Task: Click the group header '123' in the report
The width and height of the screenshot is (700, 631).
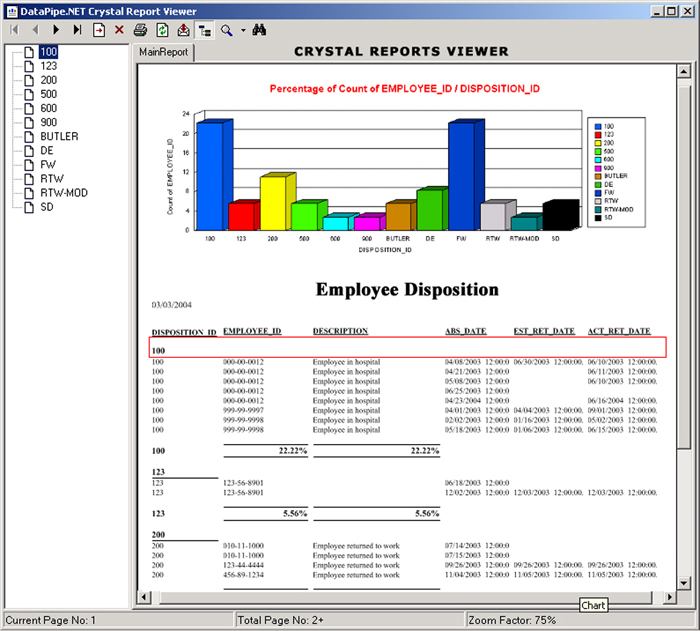Action: point(158,472)
